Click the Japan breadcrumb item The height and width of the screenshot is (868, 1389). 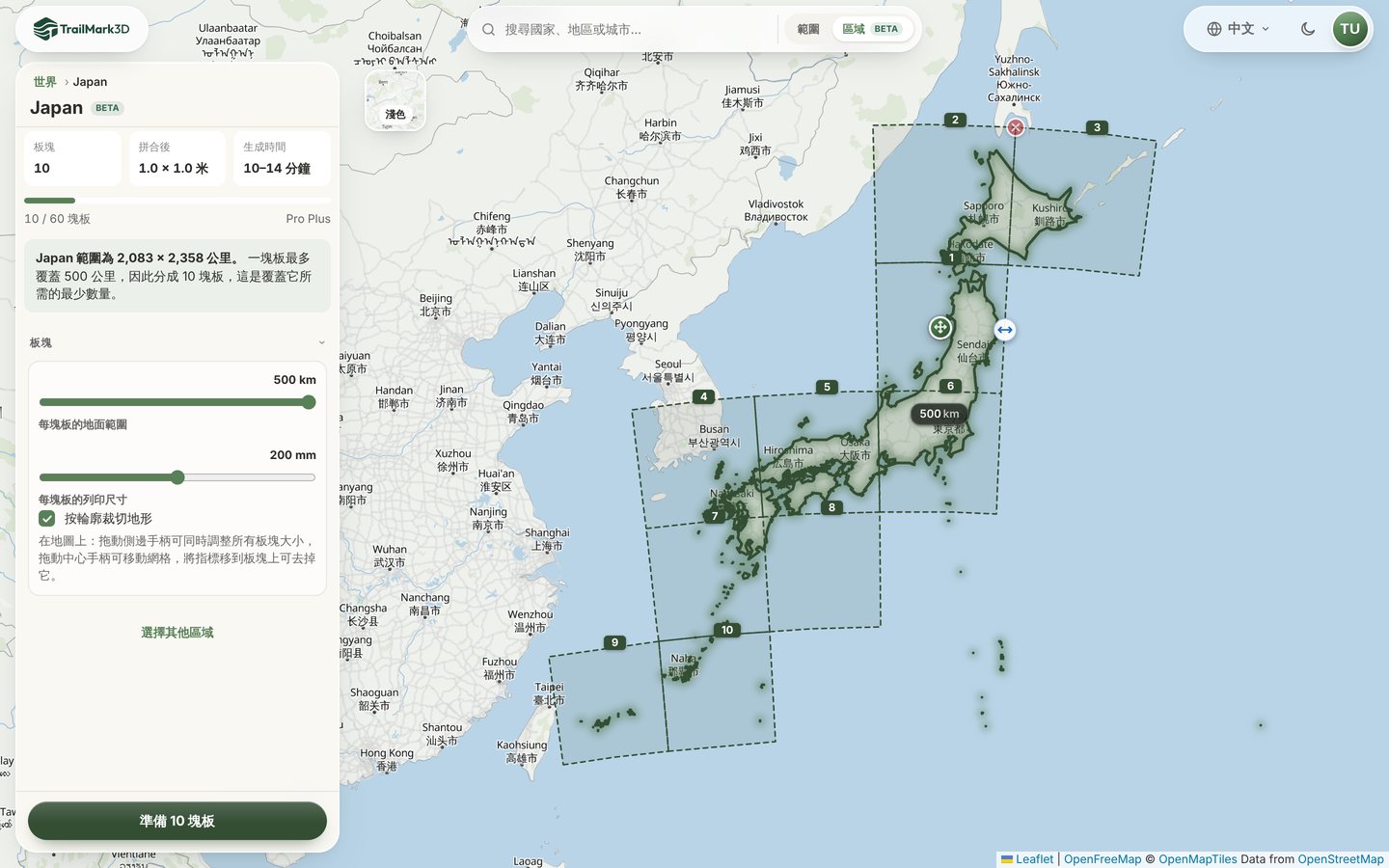click(x=90, y=82)
